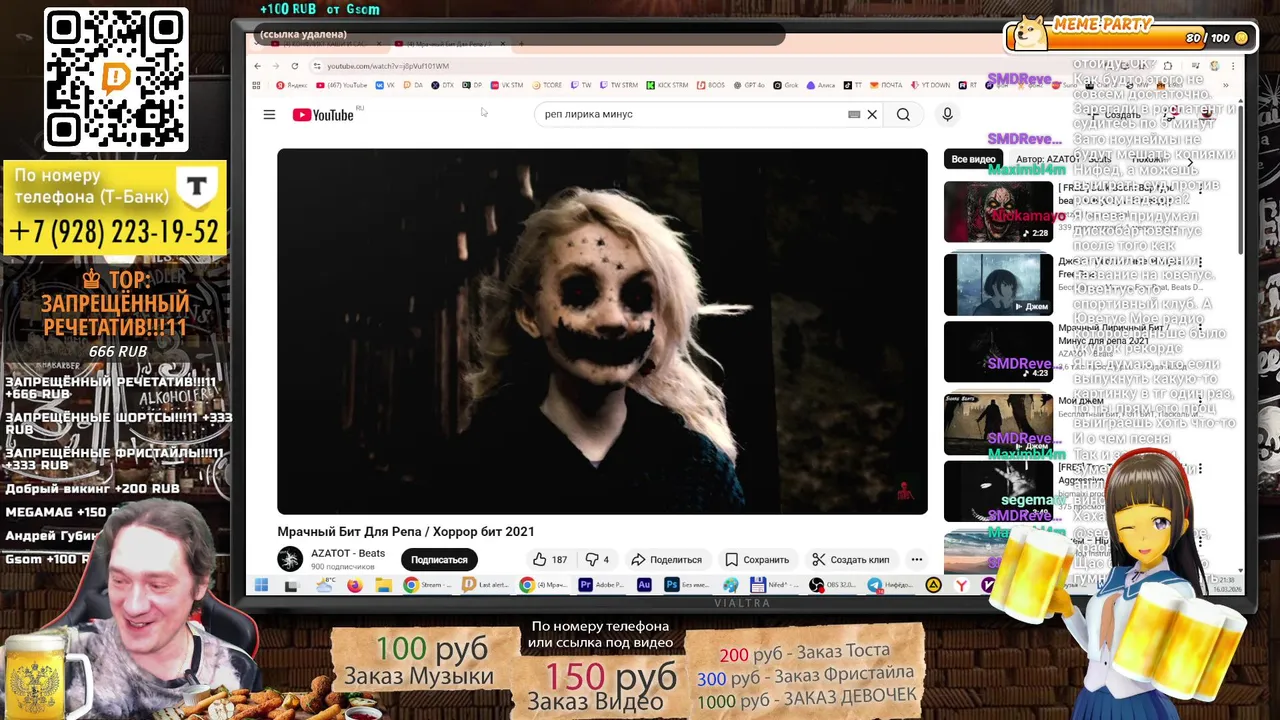The width and height of the screenshot is (1280, 720).
Task: Dislike the video showing 4
Action: pos(597,559)
